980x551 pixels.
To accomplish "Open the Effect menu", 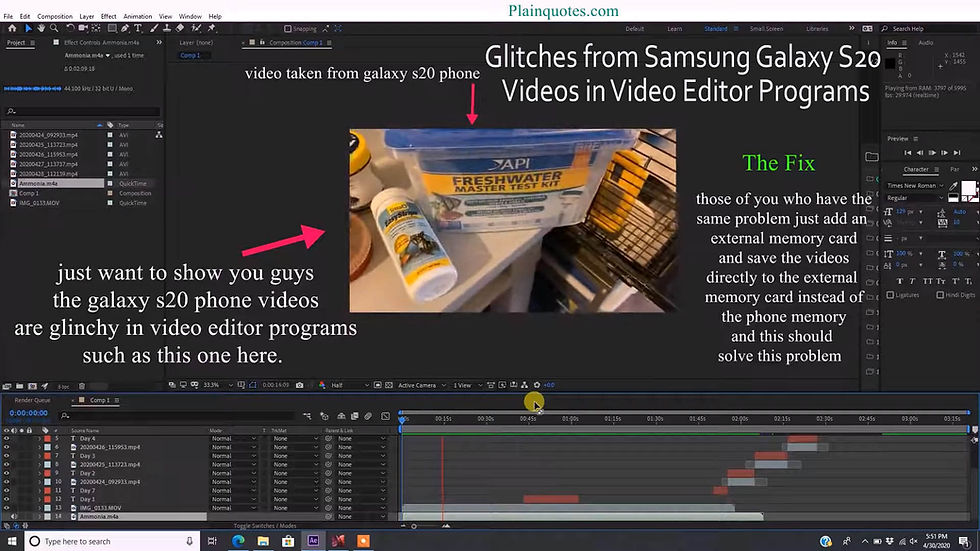I will coord(108,16).
